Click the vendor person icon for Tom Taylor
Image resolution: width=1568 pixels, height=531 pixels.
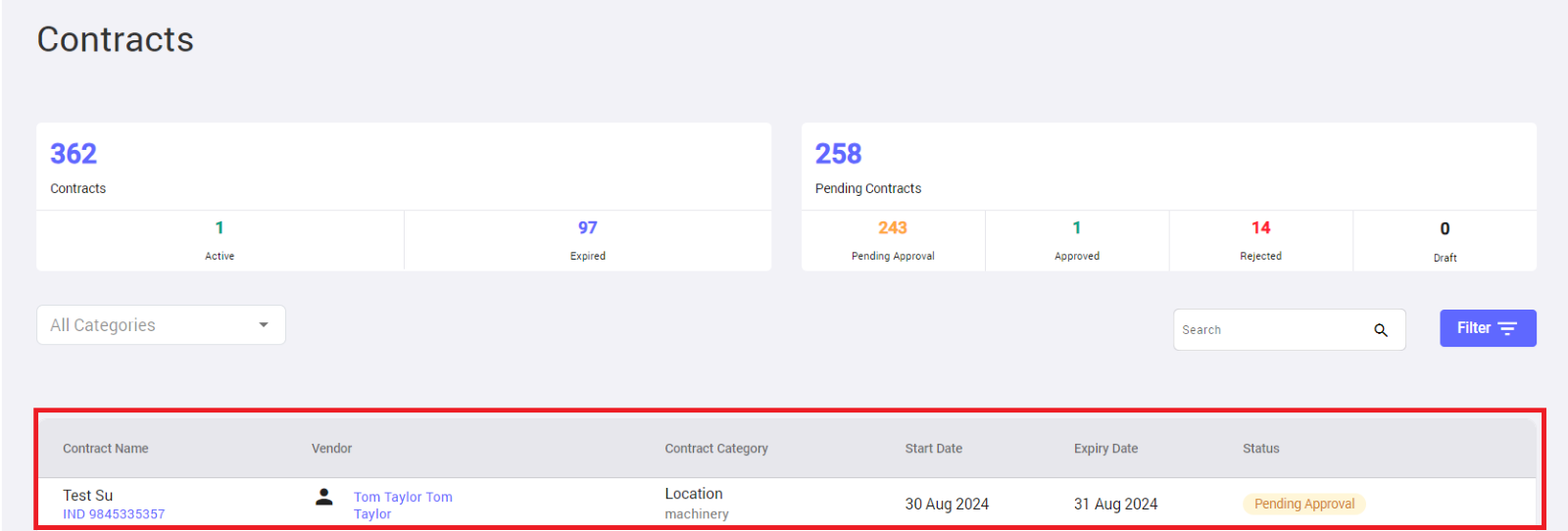[x=323, y=497]
